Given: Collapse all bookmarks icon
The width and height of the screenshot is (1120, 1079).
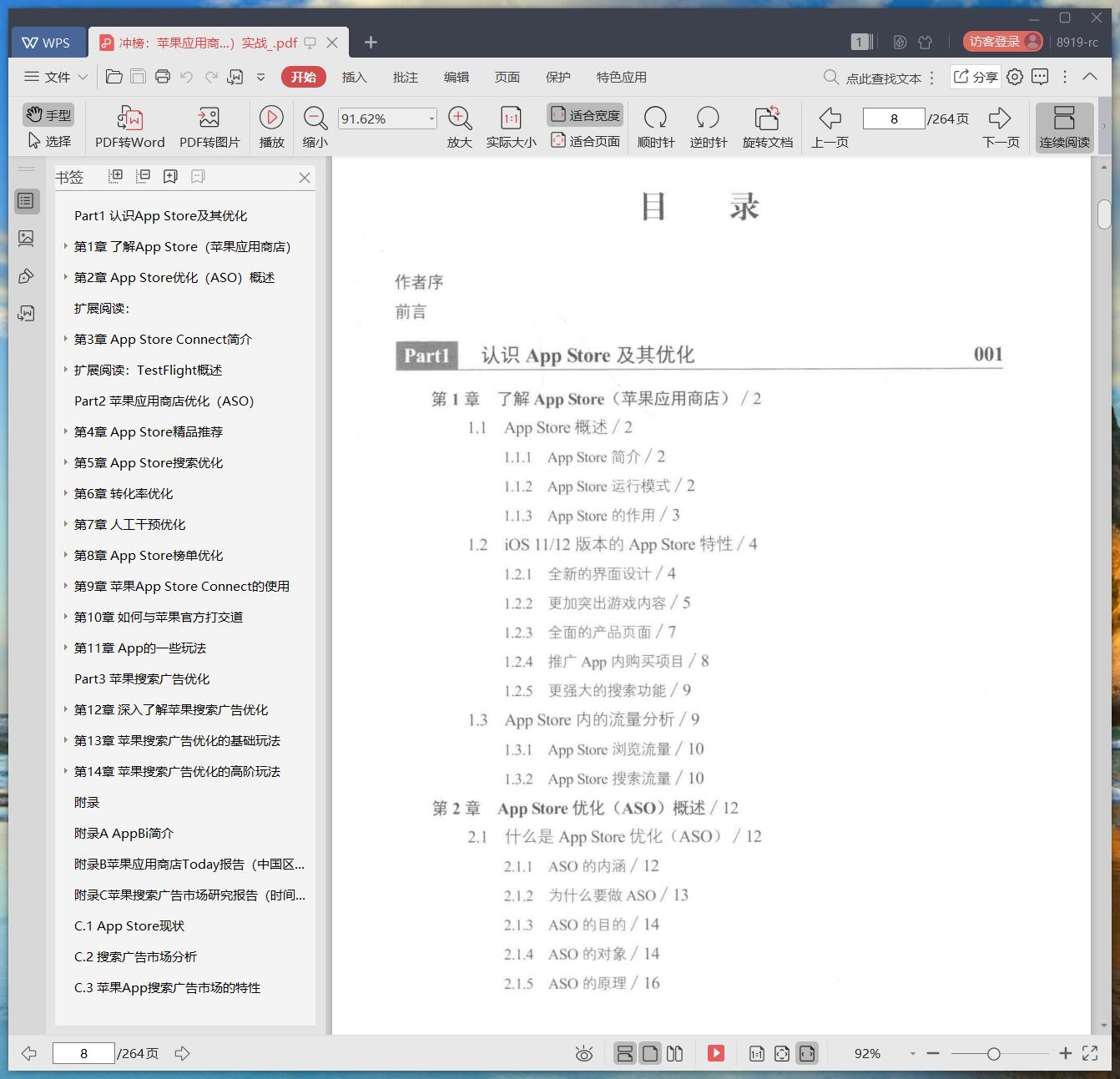Looking at the screenshot, I should pos(144,176).
